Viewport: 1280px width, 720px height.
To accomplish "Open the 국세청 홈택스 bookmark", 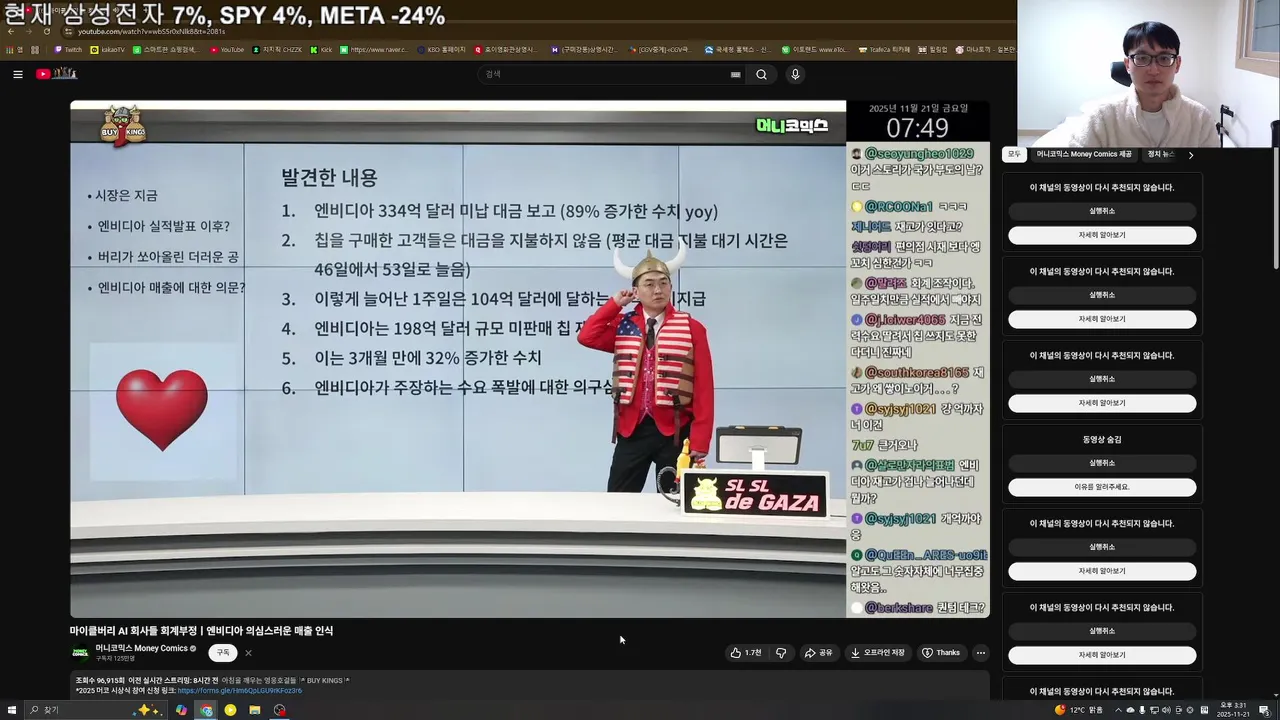I will [x=737, y=49].
